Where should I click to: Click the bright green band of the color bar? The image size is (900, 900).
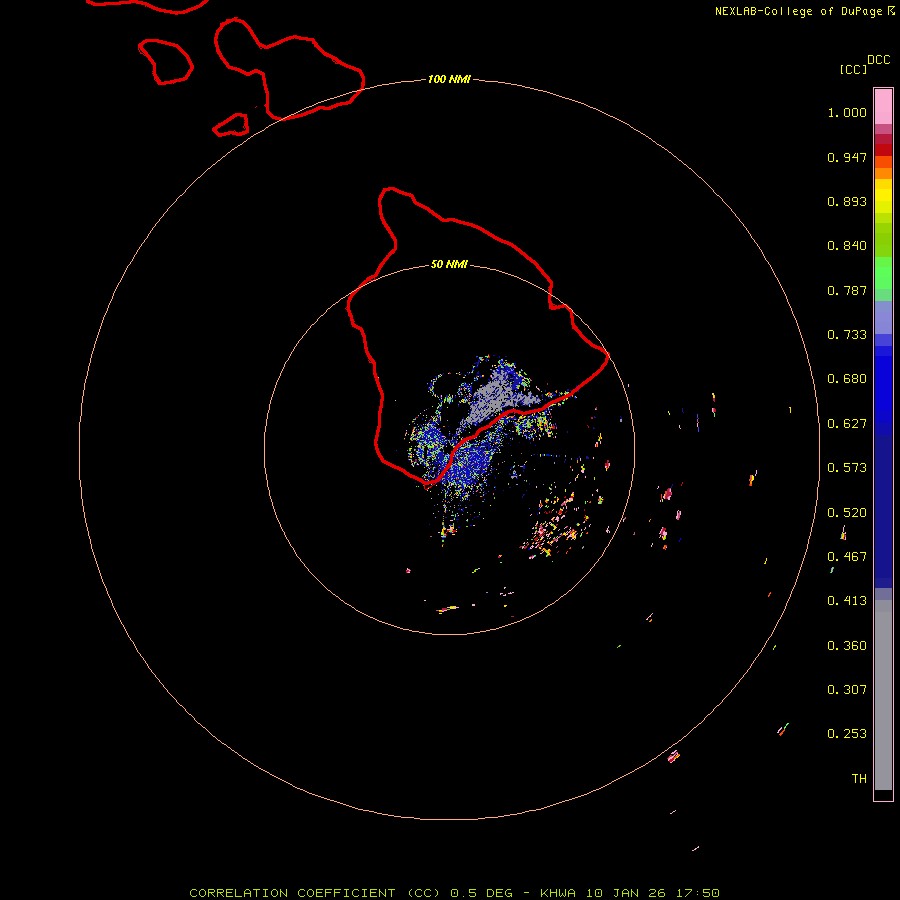point(883,273)
